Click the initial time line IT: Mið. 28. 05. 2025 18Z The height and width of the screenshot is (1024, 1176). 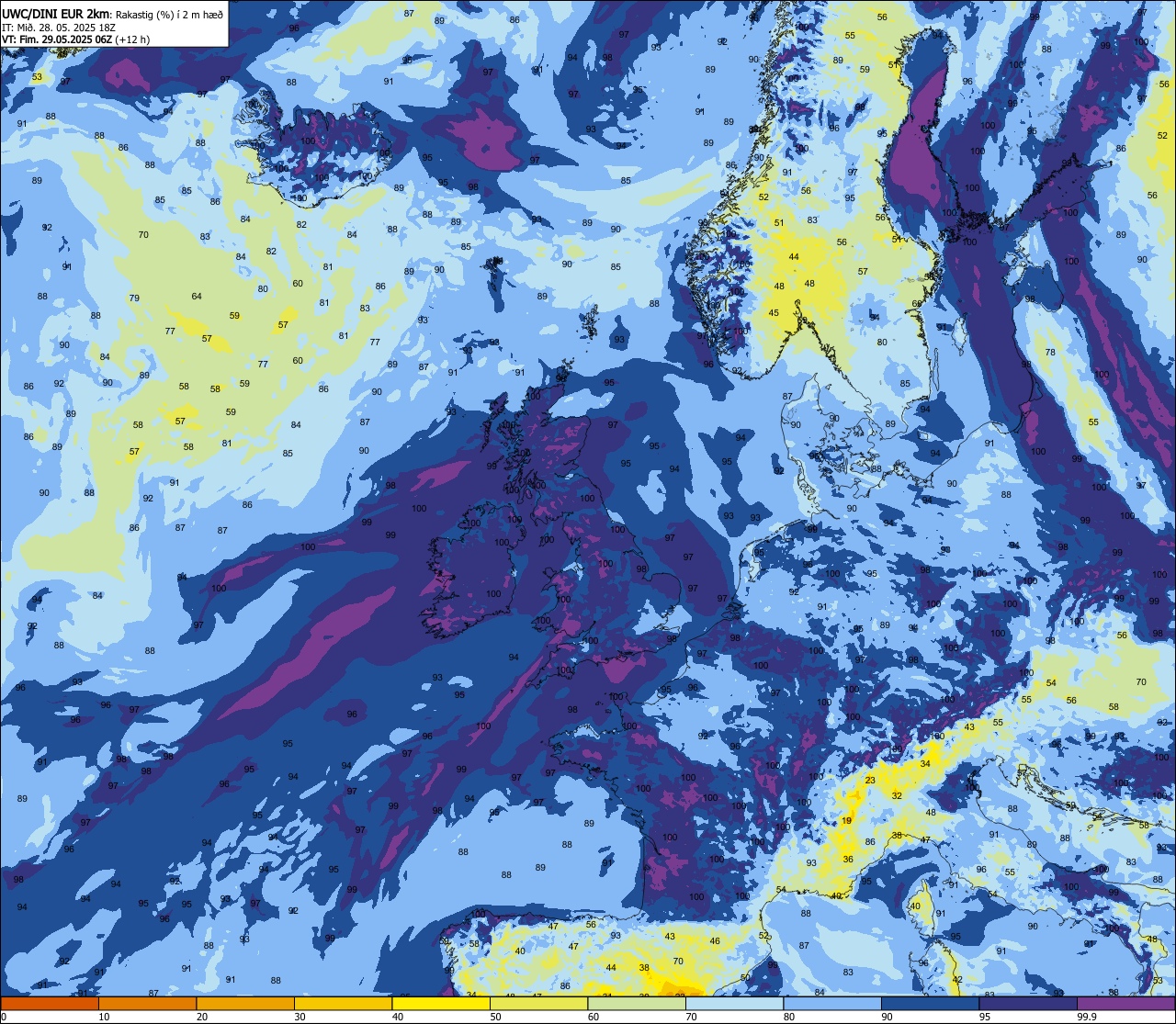tap(58, 28)
